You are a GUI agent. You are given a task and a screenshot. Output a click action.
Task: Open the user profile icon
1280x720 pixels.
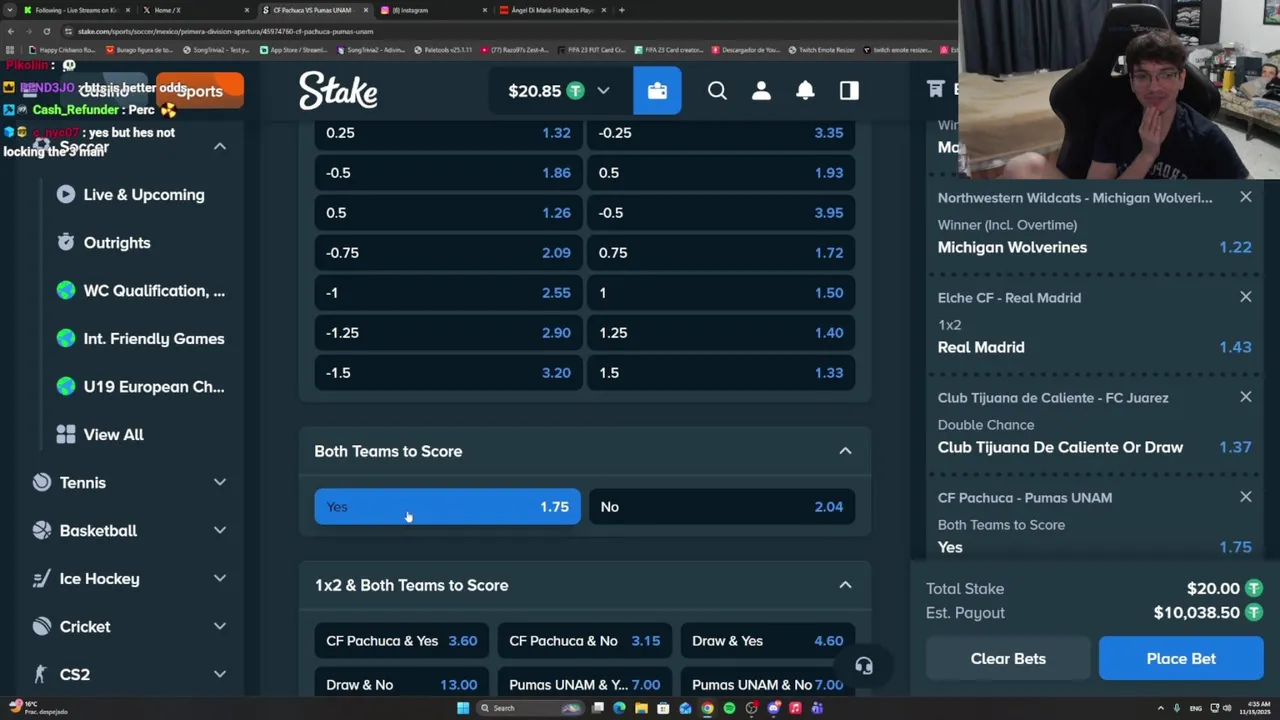(761, 91)
